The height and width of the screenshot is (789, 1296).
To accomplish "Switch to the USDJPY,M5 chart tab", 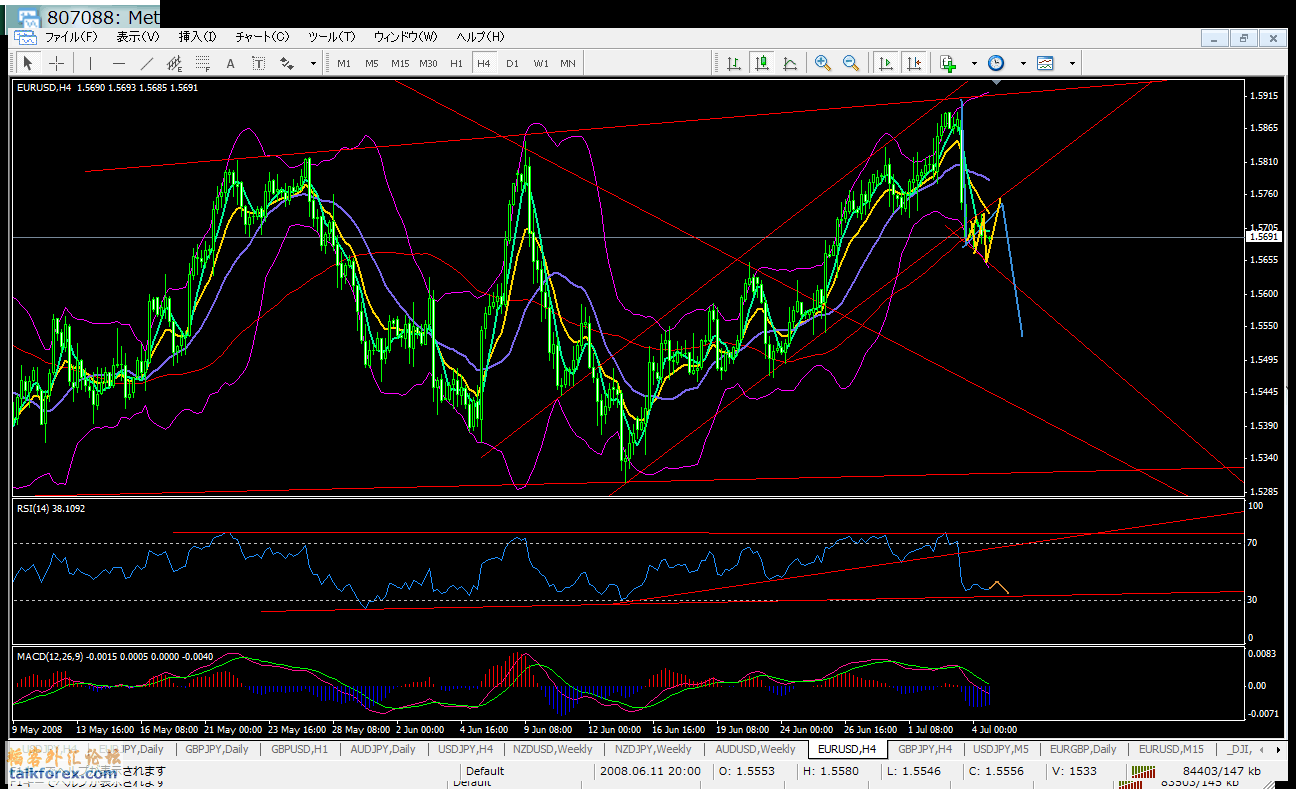I will click(x=1001, y=749).
